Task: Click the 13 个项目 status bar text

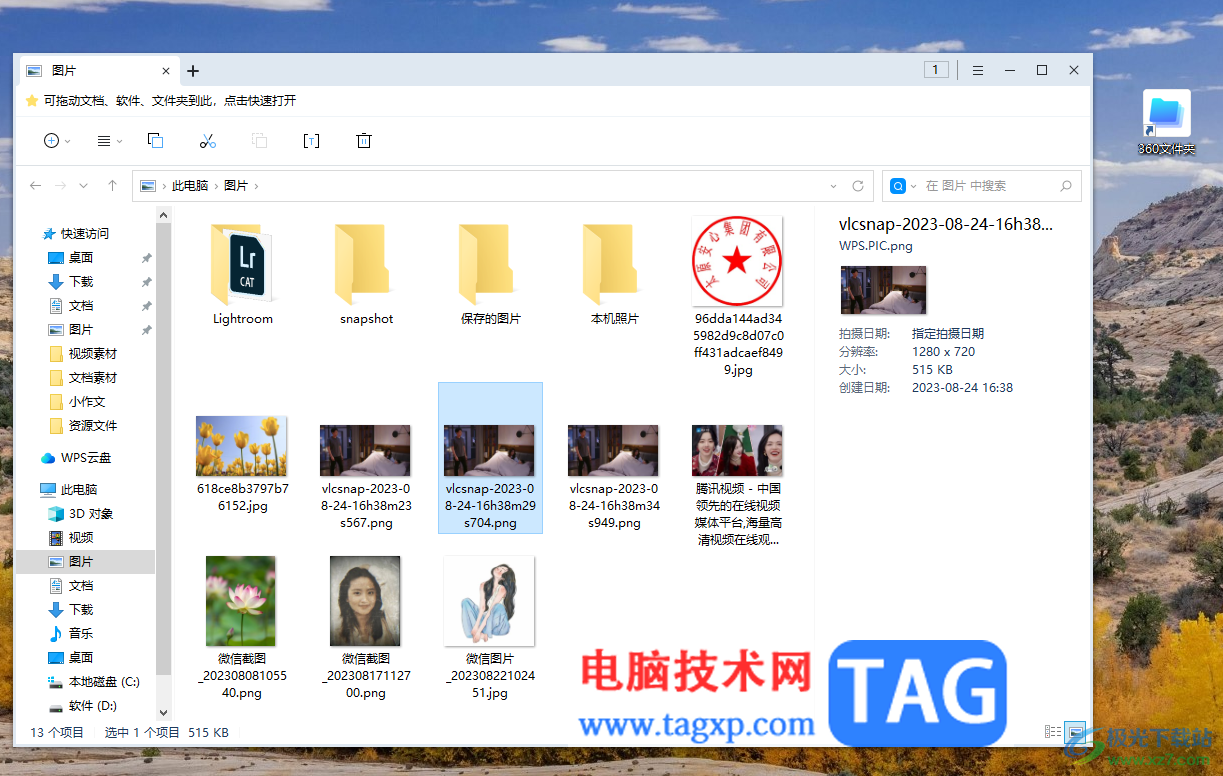Action: pos(58,732)
